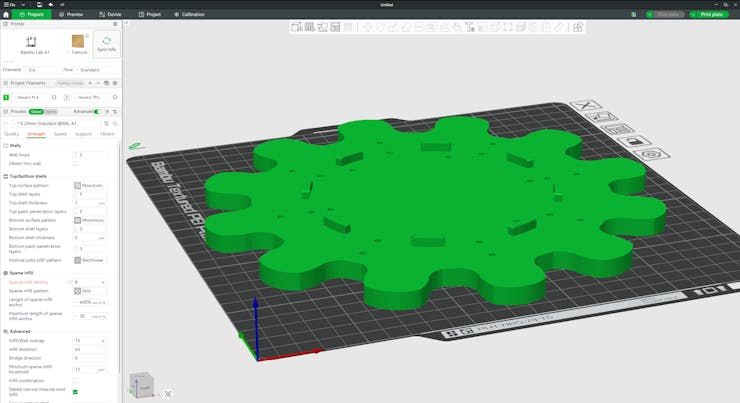Switch to the Preview tab
This screenshot has height=403, width=740.
[x=70, y=15]
